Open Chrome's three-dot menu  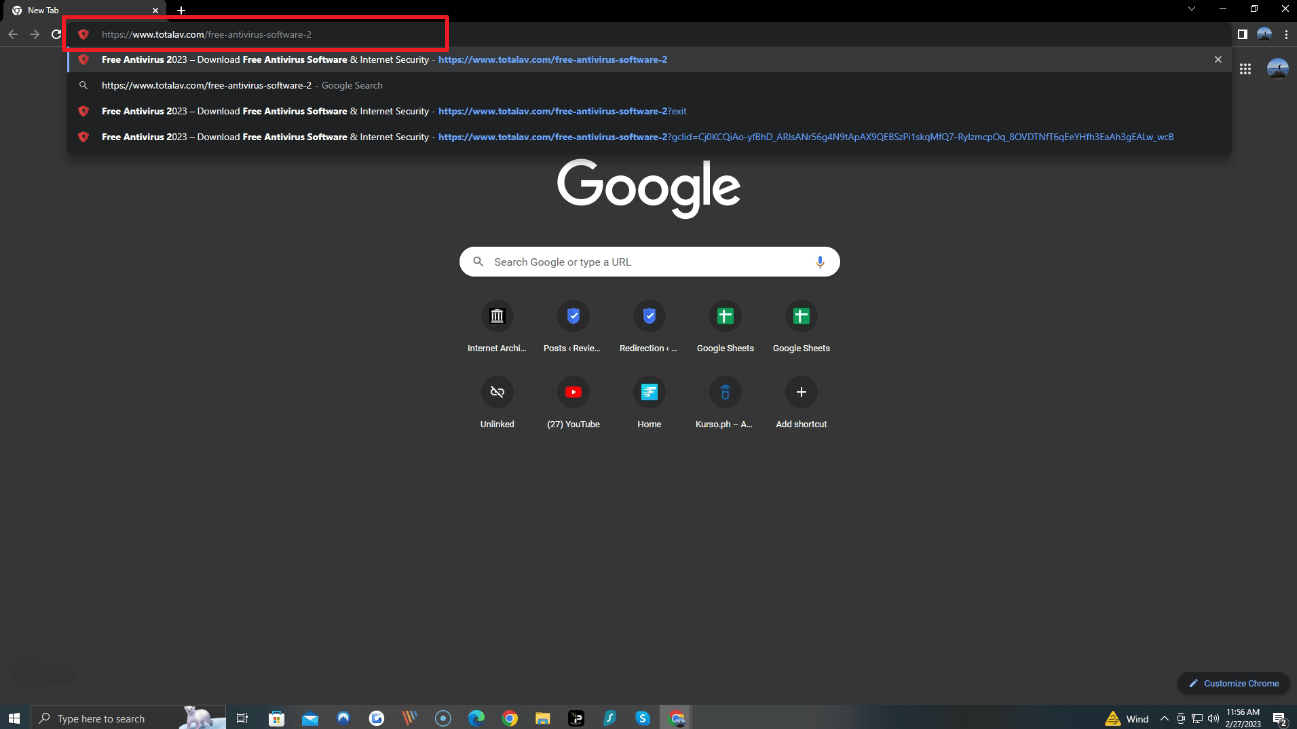(x=1286, y=34)
